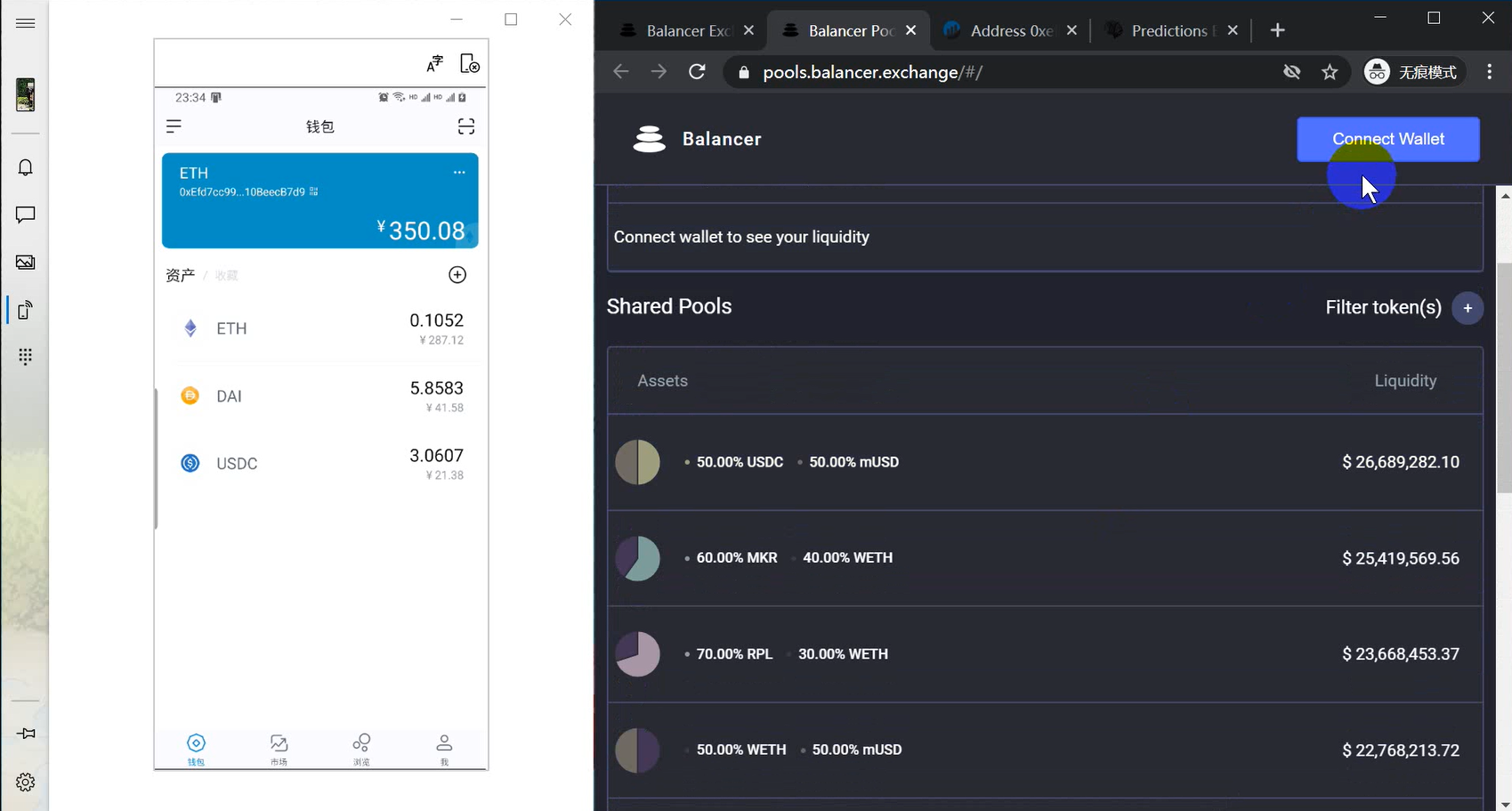Switch to the 收藏 collectibles tab
1512x811 pixels.
point(227,276)
